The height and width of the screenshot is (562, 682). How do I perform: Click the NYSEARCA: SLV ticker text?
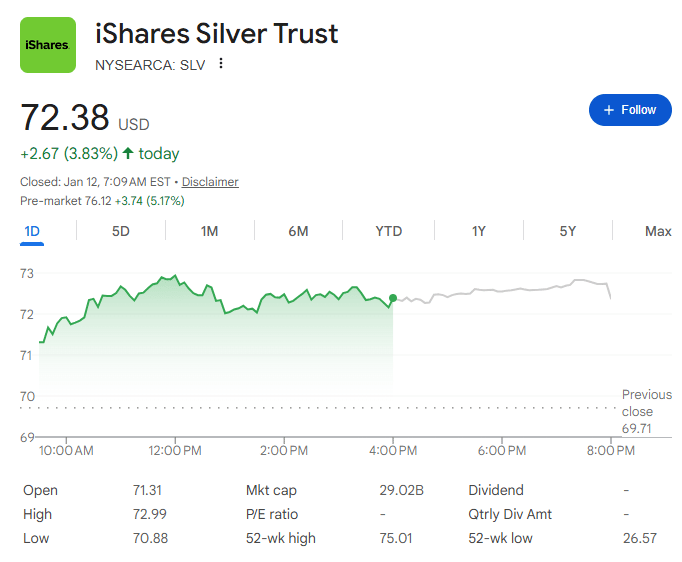[151, 64]
